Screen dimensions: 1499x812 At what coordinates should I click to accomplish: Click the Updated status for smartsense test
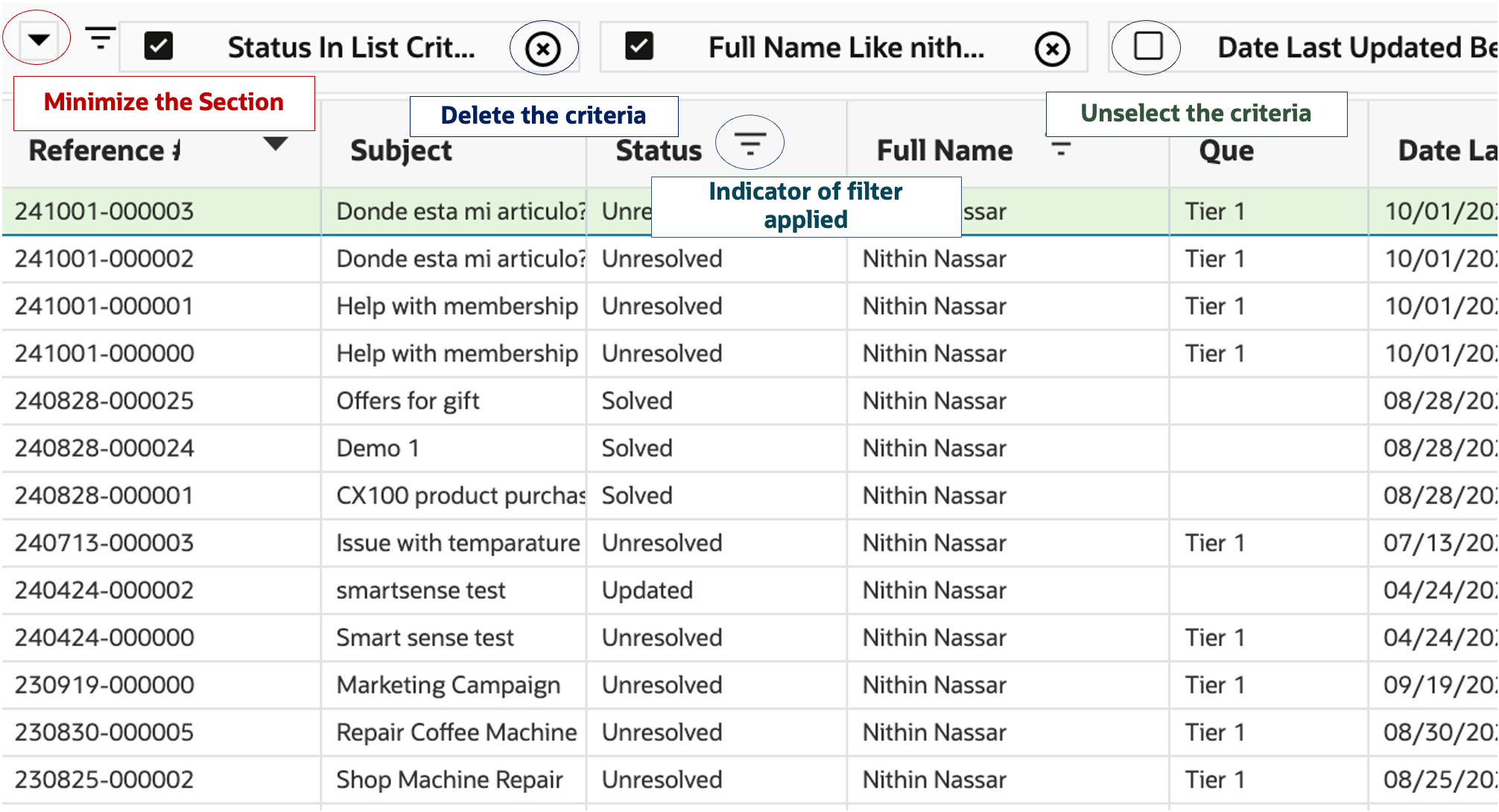click(x=647, y=591)
